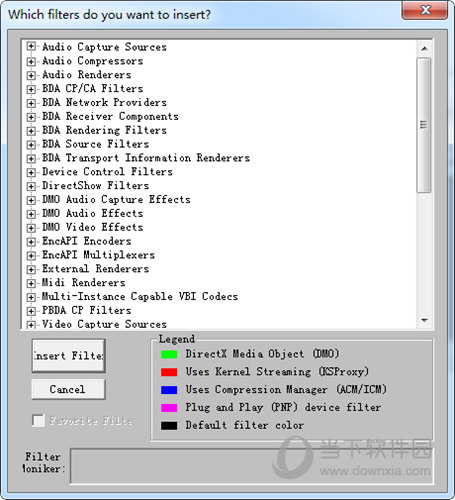Click Uses Kernel Streaming (KSProxy) legend text

click(277, 372)
